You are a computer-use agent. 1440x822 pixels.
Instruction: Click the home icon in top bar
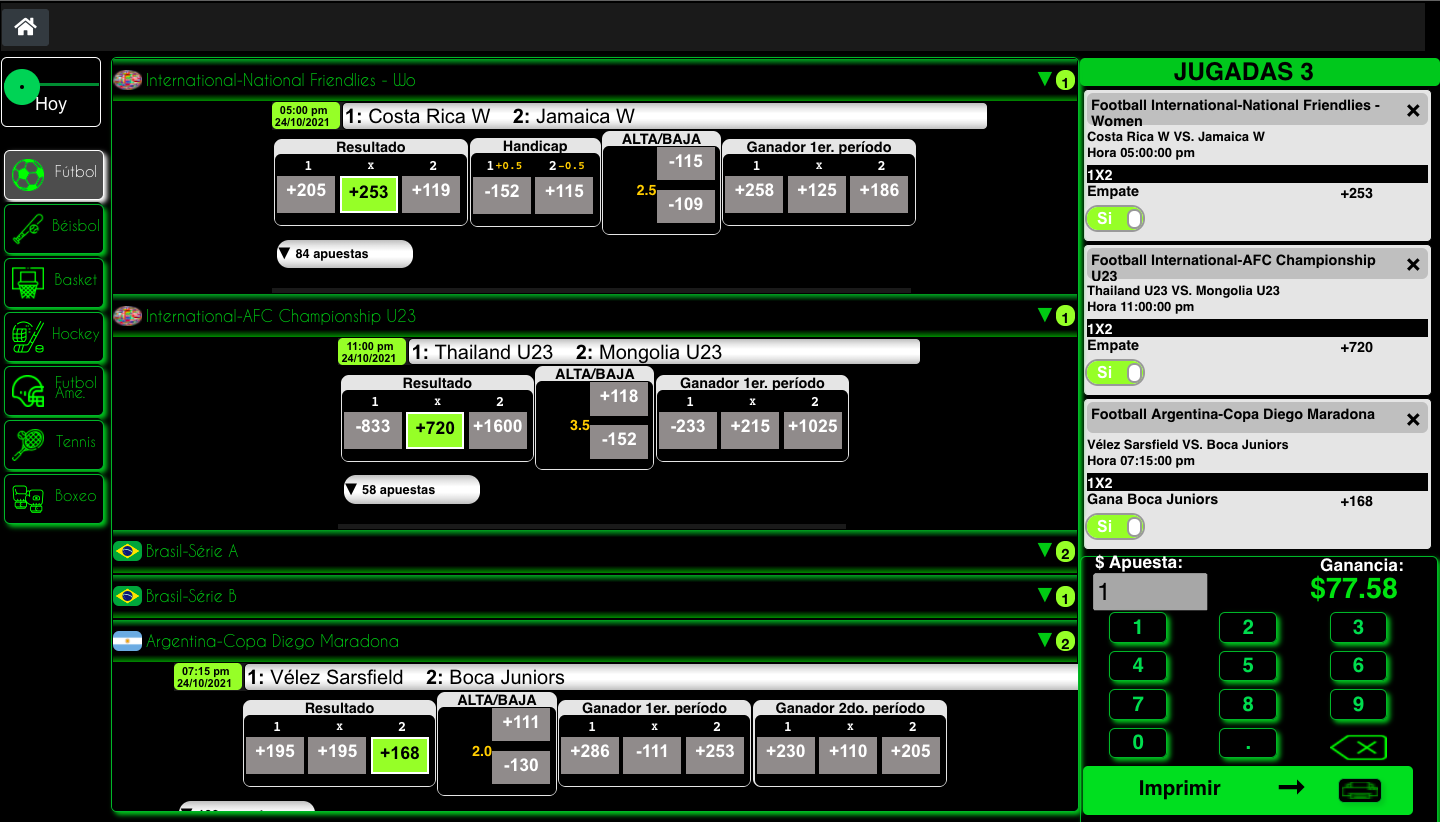point(25,27)
